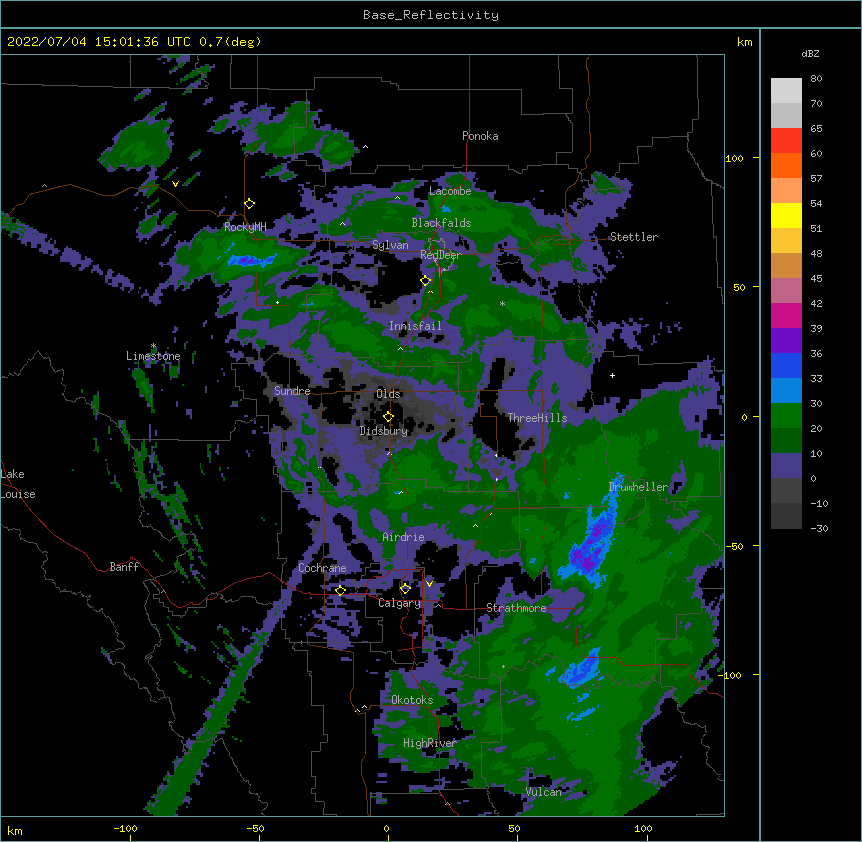Click the Olds town label

coord(388,394)
